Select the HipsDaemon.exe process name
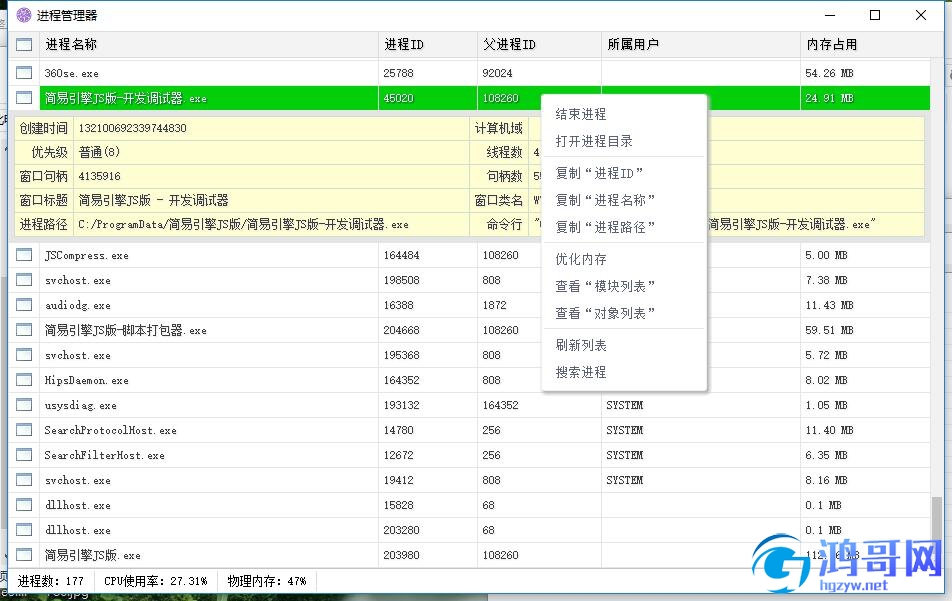Image resolution: width=952 pixels, height=601 pixels. coord(86,380)
